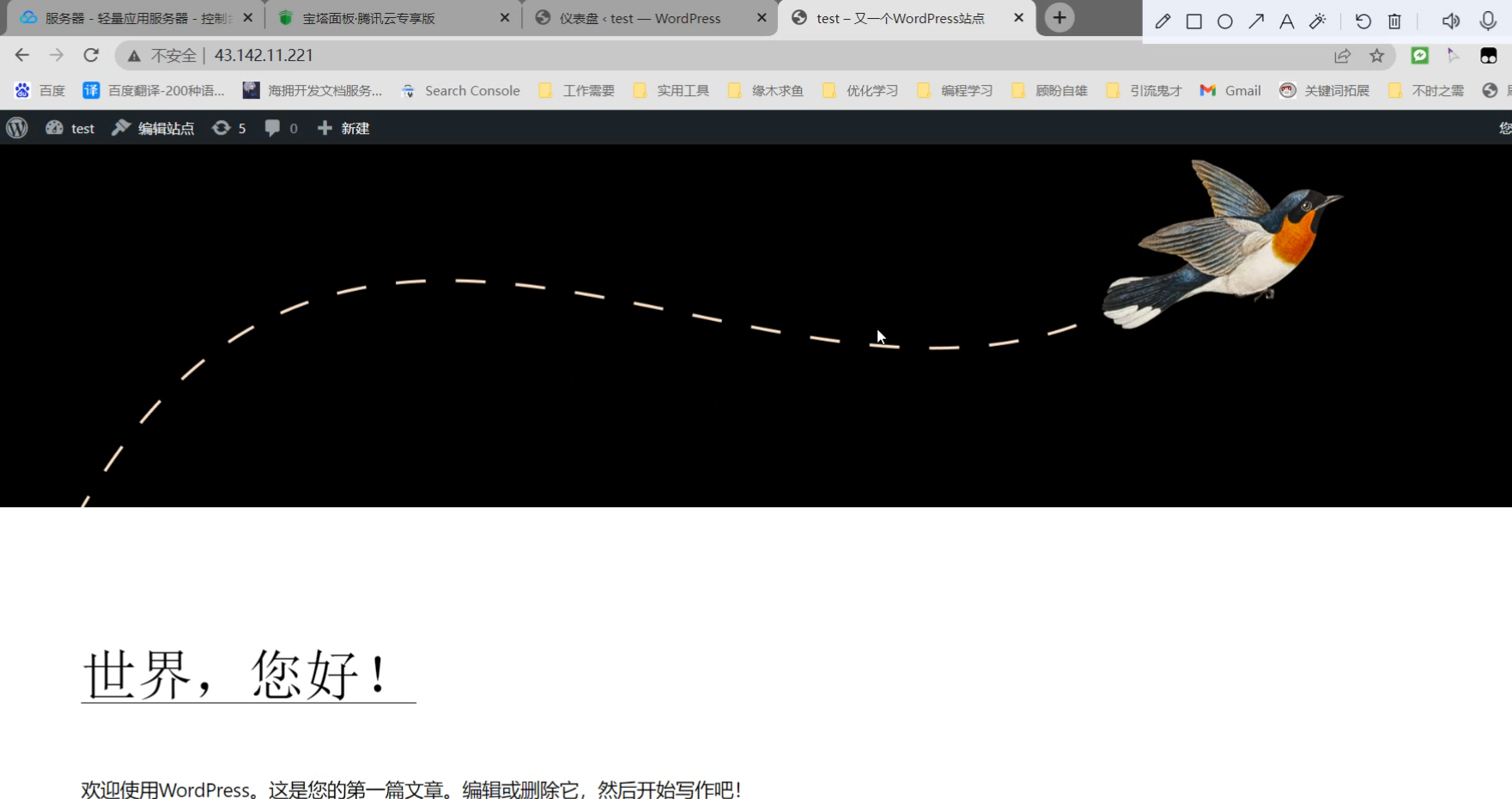Open the 新建 admin bar menu
The width and height of the screenshot is (1512, 799).
[x=343, y=127]
